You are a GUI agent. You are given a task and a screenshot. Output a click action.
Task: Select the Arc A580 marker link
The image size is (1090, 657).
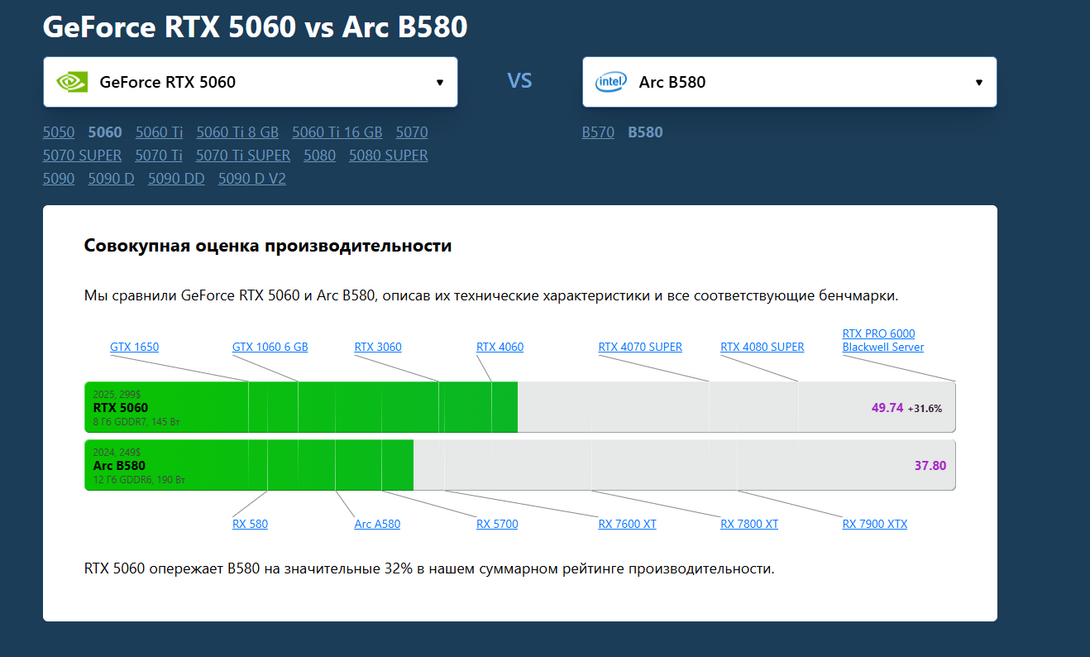tap(377, 523)
